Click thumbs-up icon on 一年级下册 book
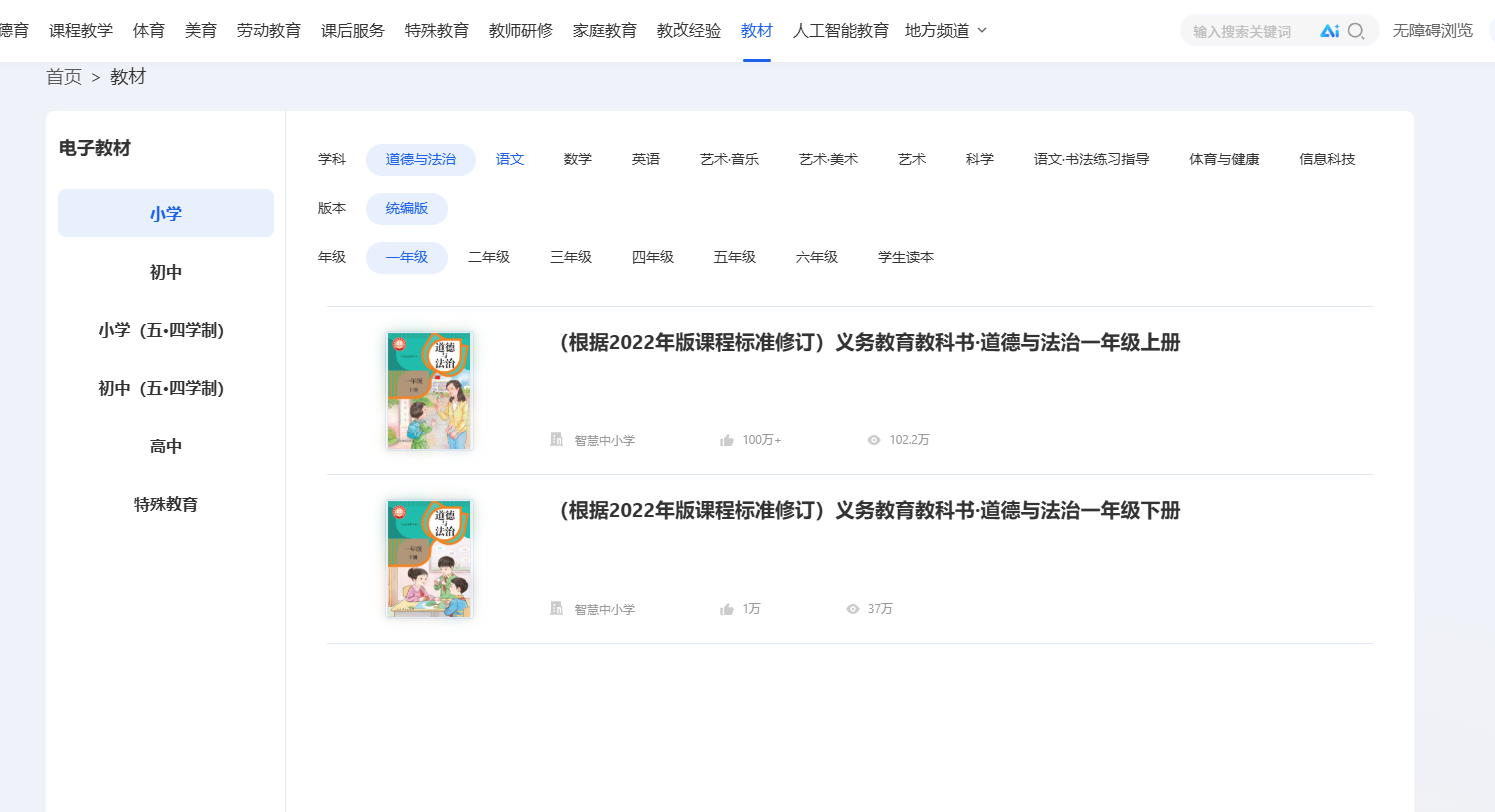The image size is (1495, 812). click(727, 609)
